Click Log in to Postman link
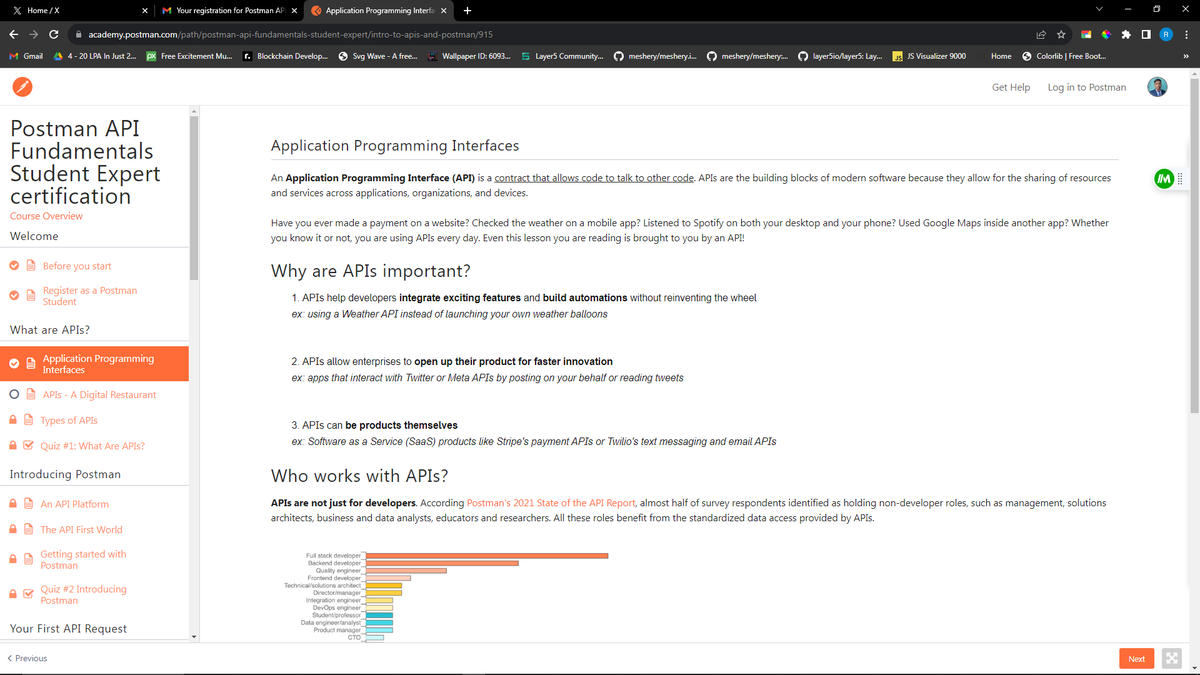The width and height of the screenshot is (1200, 675). (x=1087, y=87)
